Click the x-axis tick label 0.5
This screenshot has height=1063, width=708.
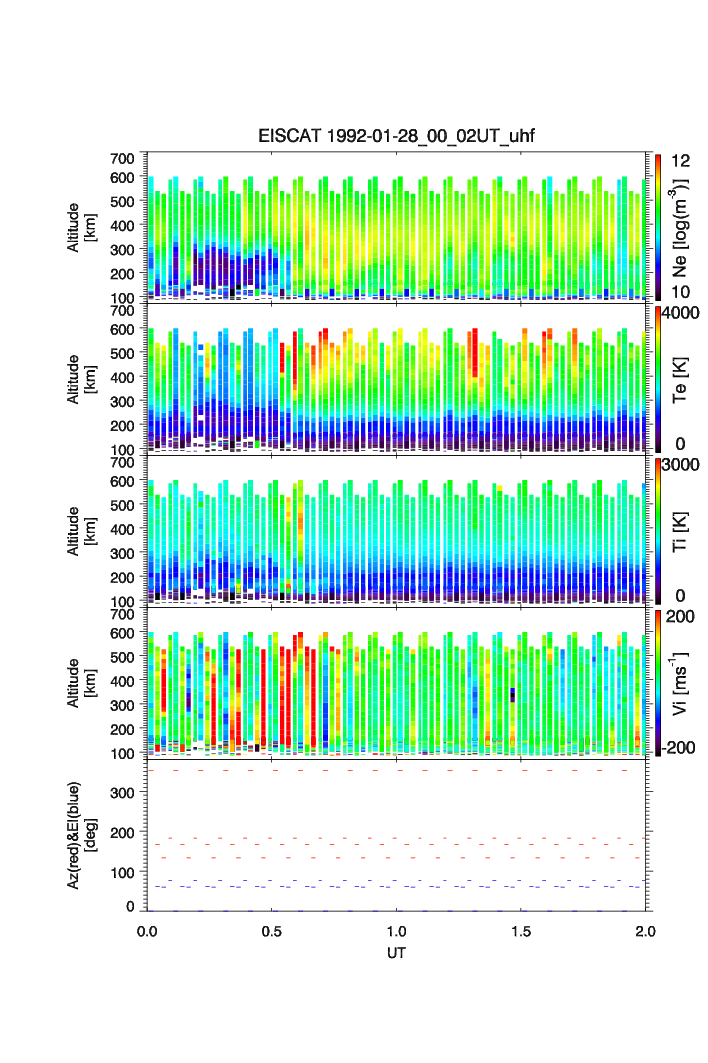click(271, 931)
